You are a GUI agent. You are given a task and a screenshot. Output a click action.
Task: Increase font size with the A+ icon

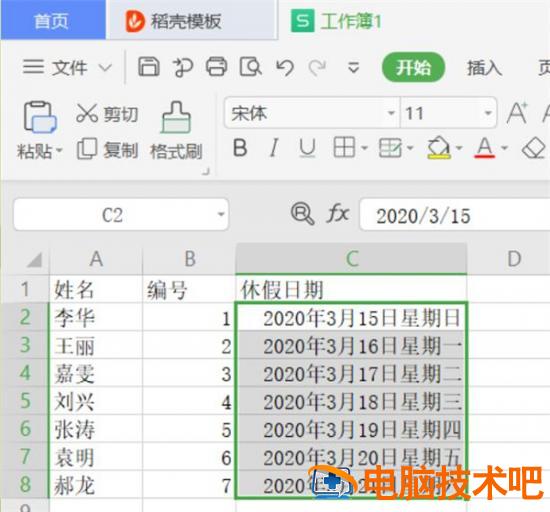pyautogui.click(x=517, y=113)
